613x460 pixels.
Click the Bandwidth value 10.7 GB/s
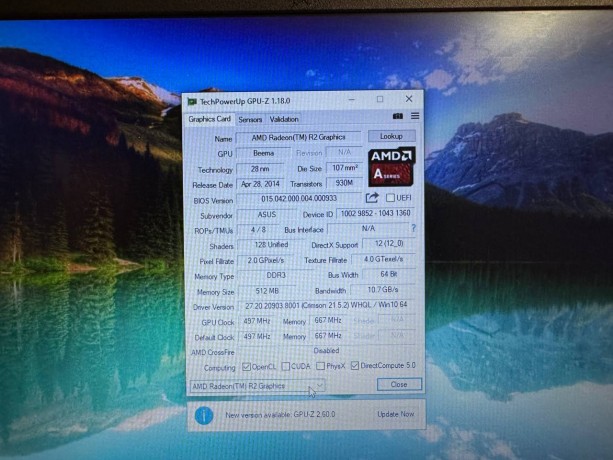383,290
